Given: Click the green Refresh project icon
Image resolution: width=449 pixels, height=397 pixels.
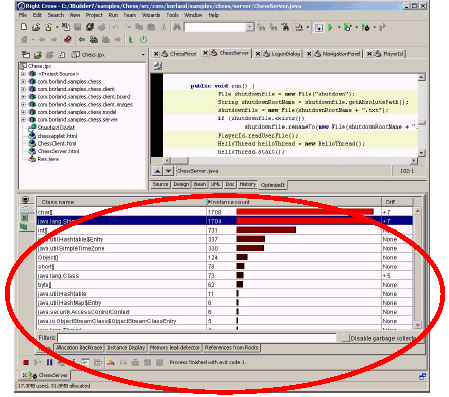Looking at the screenshot, I should [x=38, y=55].
